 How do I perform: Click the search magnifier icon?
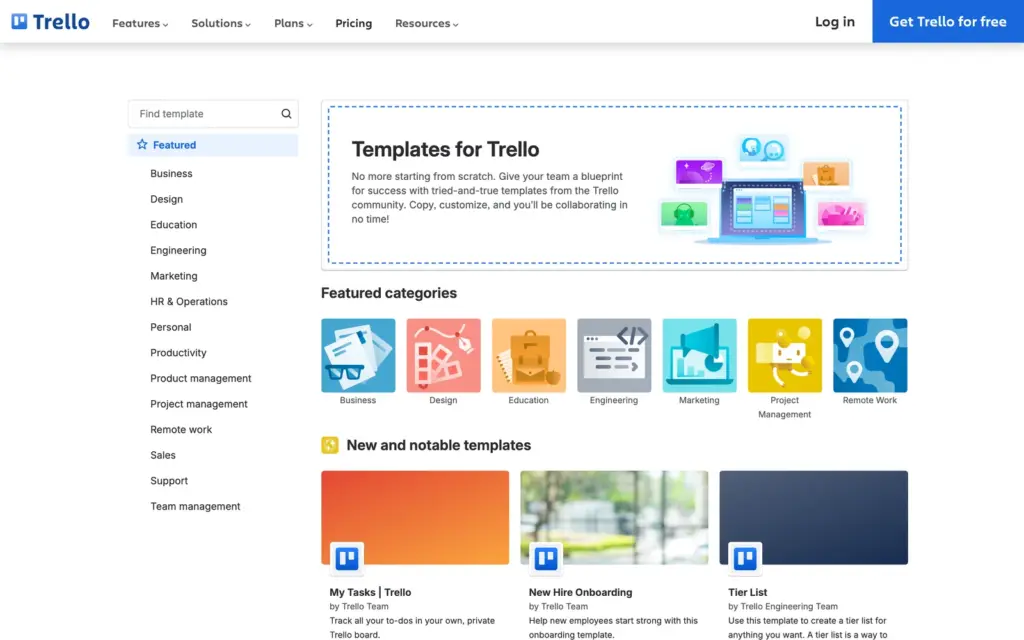[286, 114]
